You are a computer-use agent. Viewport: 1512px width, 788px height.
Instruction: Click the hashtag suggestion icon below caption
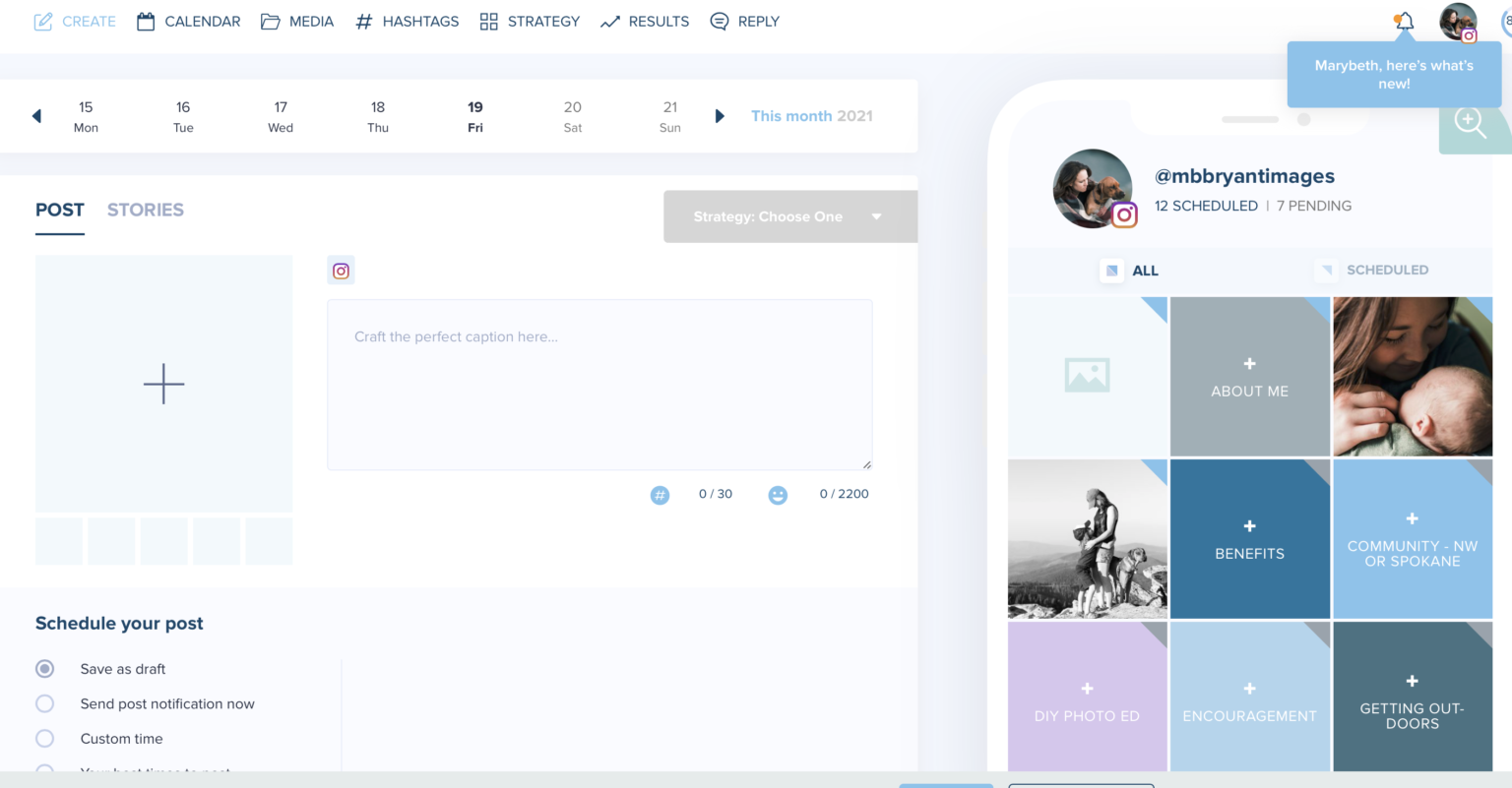(x=660, y=495)
